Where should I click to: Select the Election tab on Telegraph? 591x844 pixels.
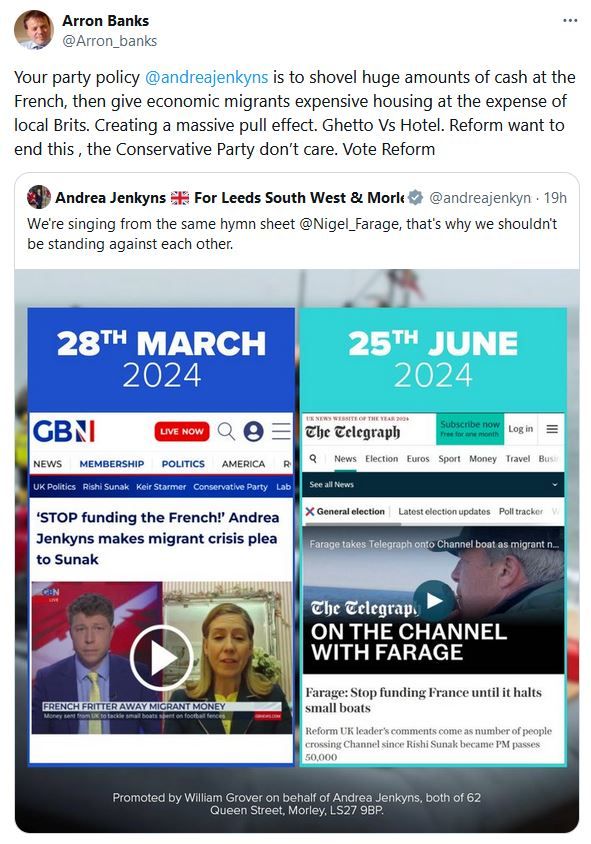click(382, 459)
